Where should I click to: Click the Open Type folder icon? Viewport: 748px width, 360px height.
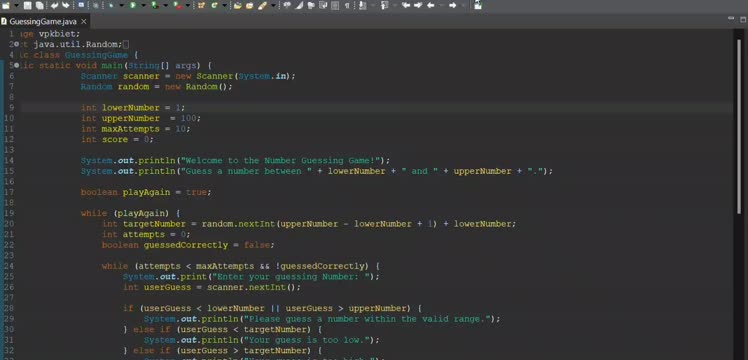238,5
